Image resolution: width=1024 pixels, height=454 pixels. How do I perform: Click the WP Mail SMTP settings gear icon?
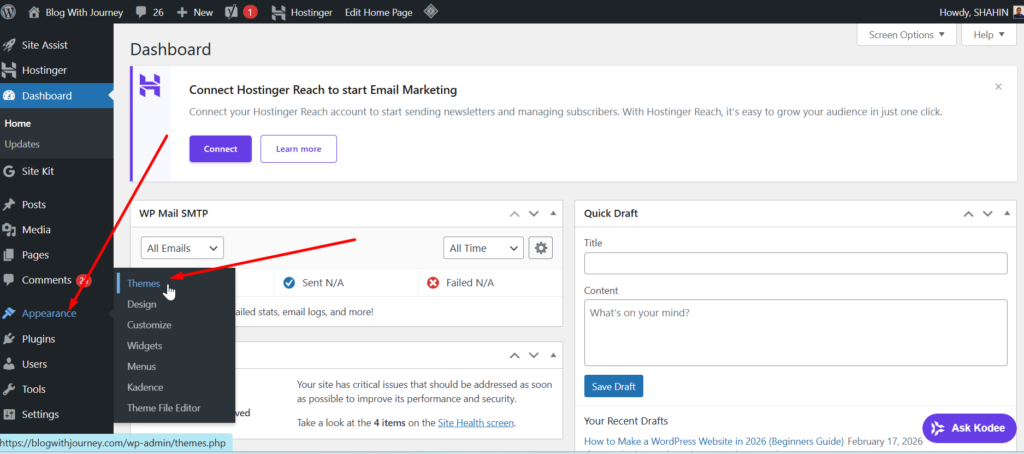540,248
